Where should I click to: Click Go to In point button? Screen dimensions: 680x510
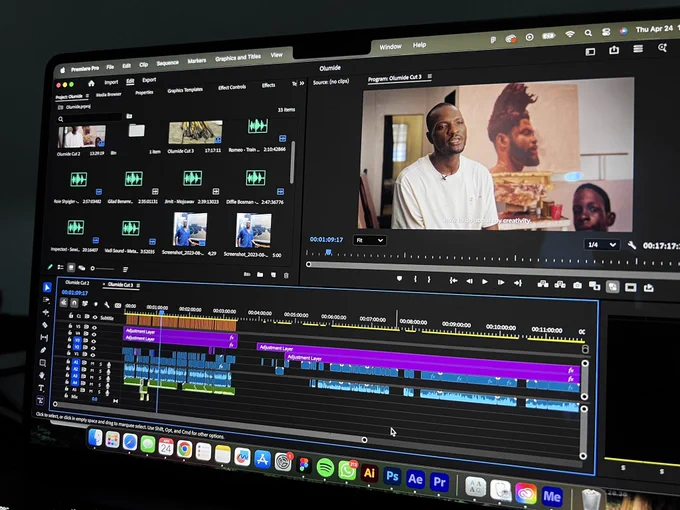(x=453, y=281)
